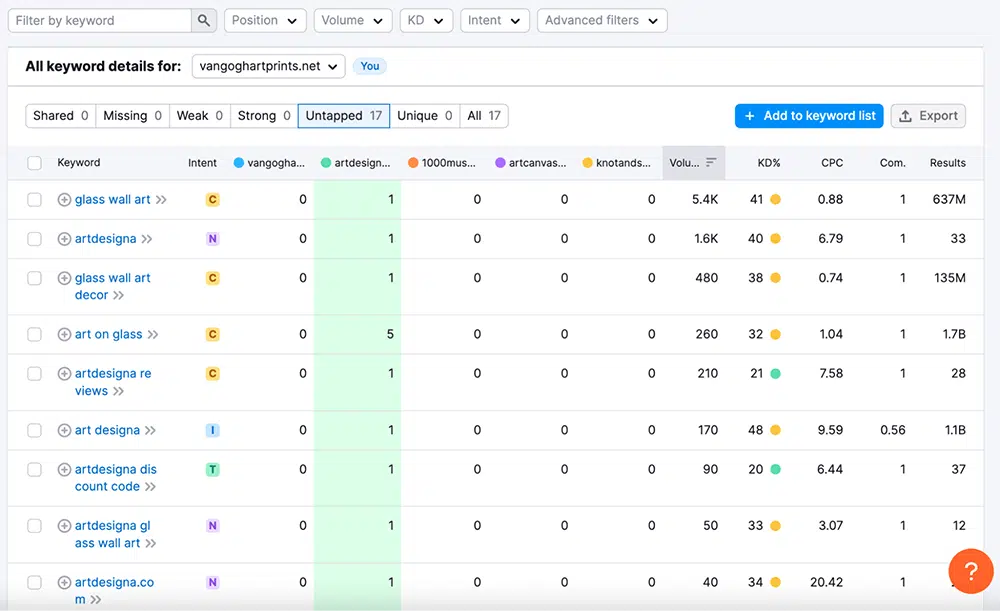Image resolution: width=1000 pixels, height=611 pixels.
Task: Click plus icon for 'artdesigna glass wall art'
Action: (64, 526)
